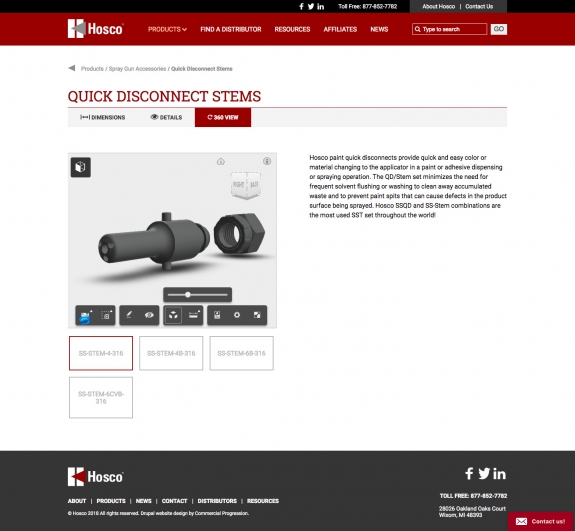Click the footer Contact link
Image resolution: width=575 pixels, height=531 pixels.
(x=174, y=501)
